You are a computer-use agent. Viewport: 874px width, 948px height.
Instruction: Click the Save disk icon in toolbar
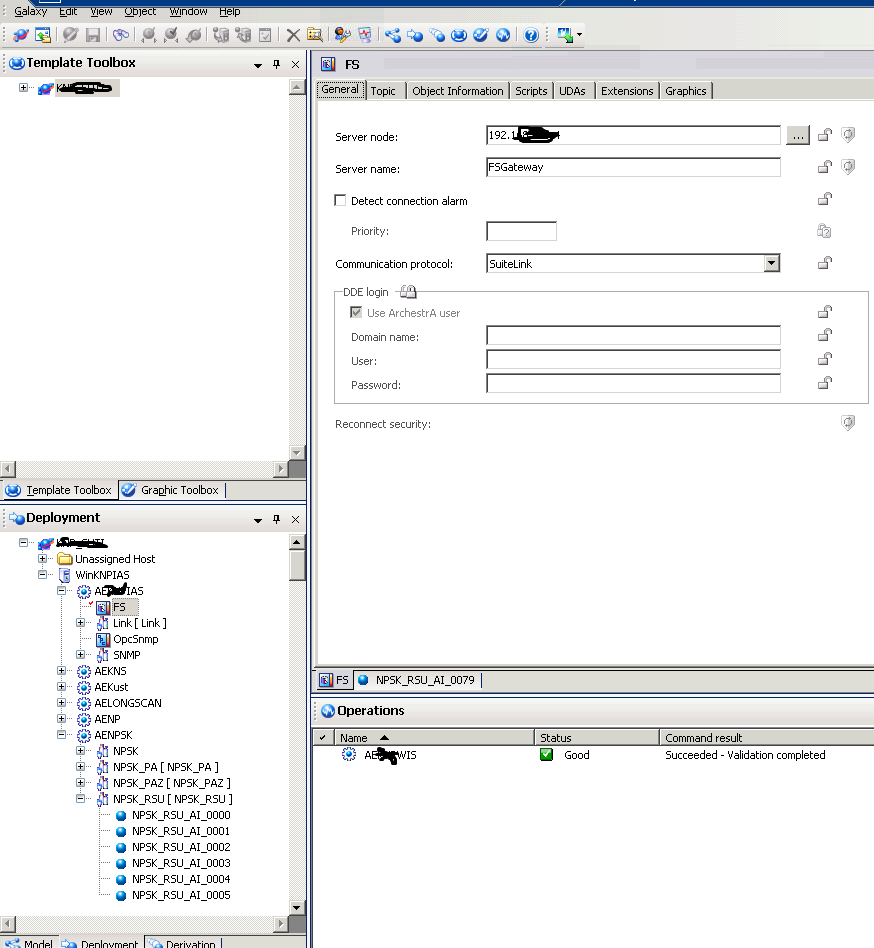(93, 35)
